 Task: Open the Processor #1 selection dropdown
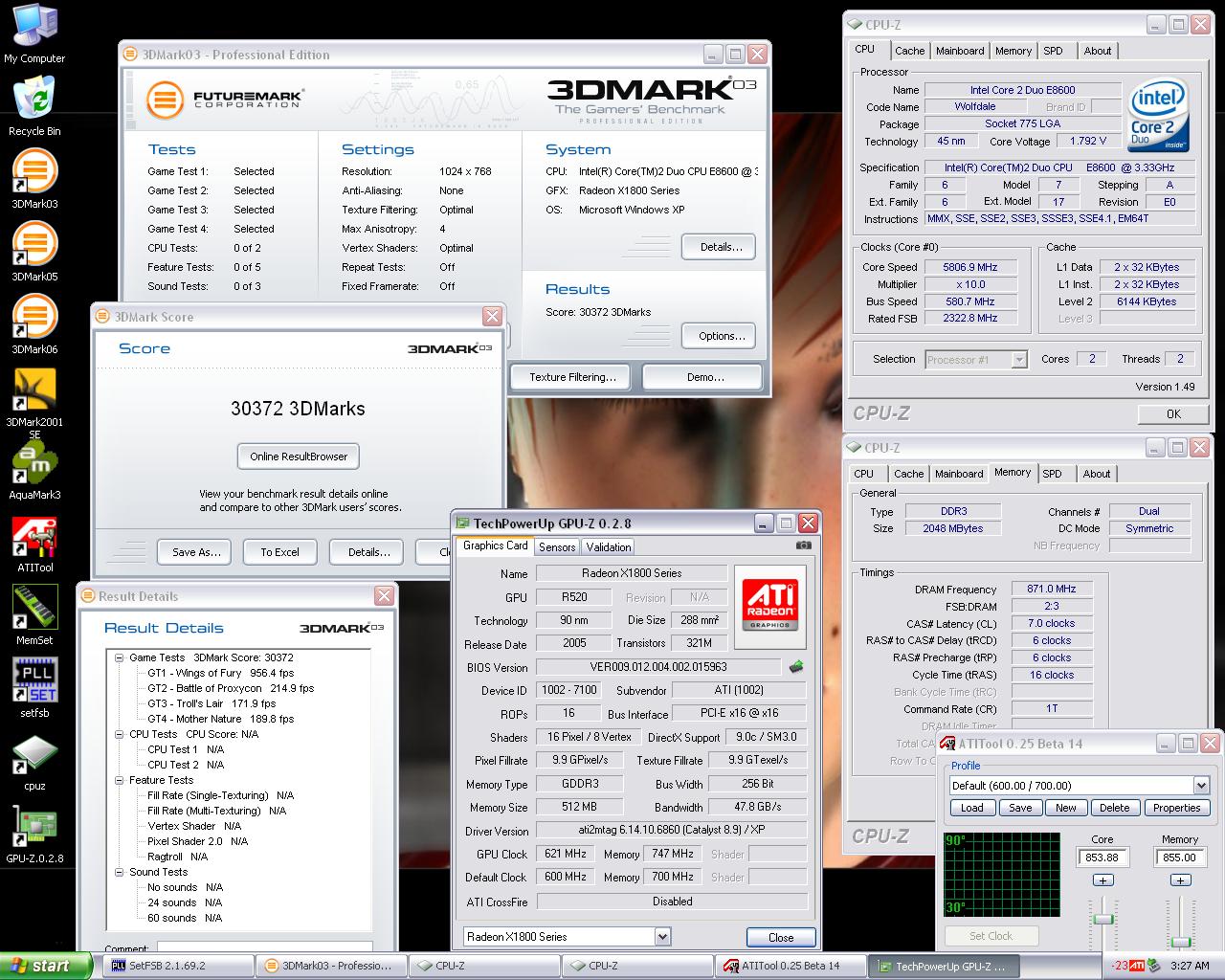(1019, 360)
